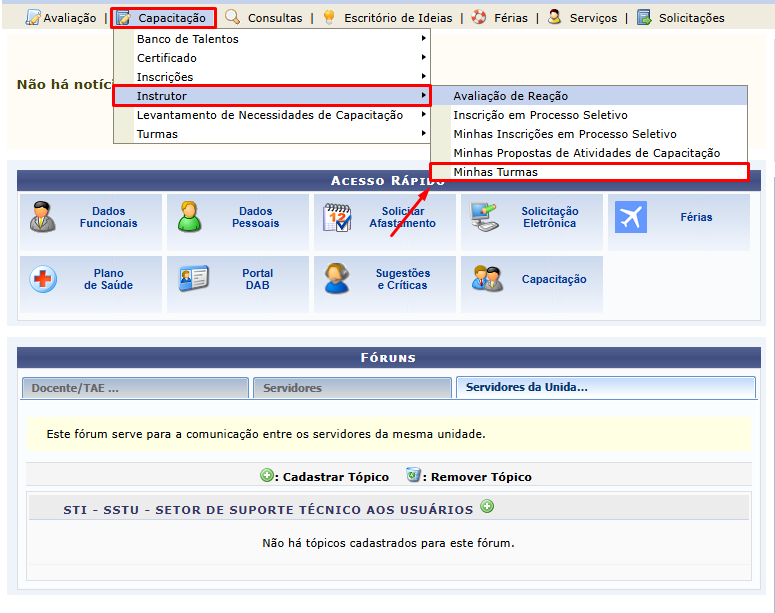775x613 pixels.
Task: Click the Solicitações document icon
Action: pyautogui.click(x=644, y=17)
